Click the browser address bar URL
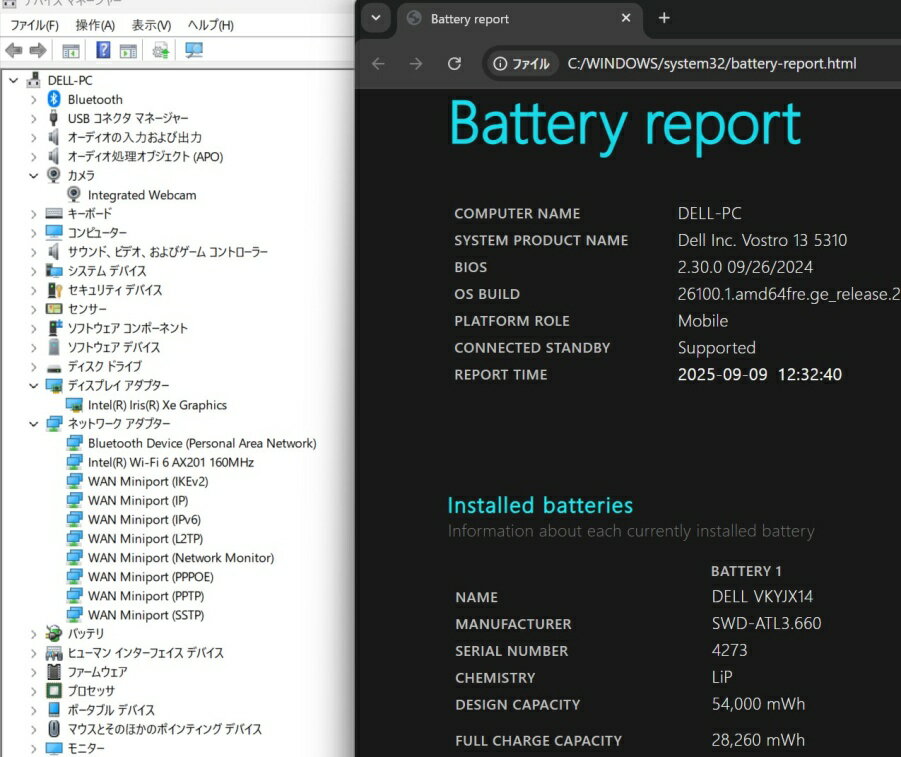901x757 pixels. pos(712,64)
